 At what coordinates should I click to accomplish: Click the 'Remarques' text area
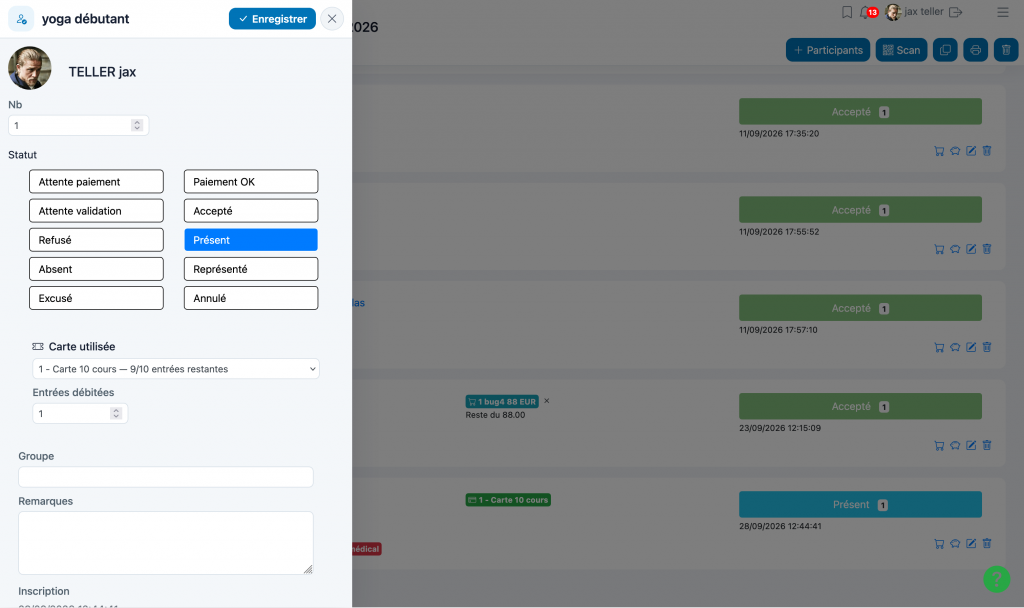pos(166,543)
